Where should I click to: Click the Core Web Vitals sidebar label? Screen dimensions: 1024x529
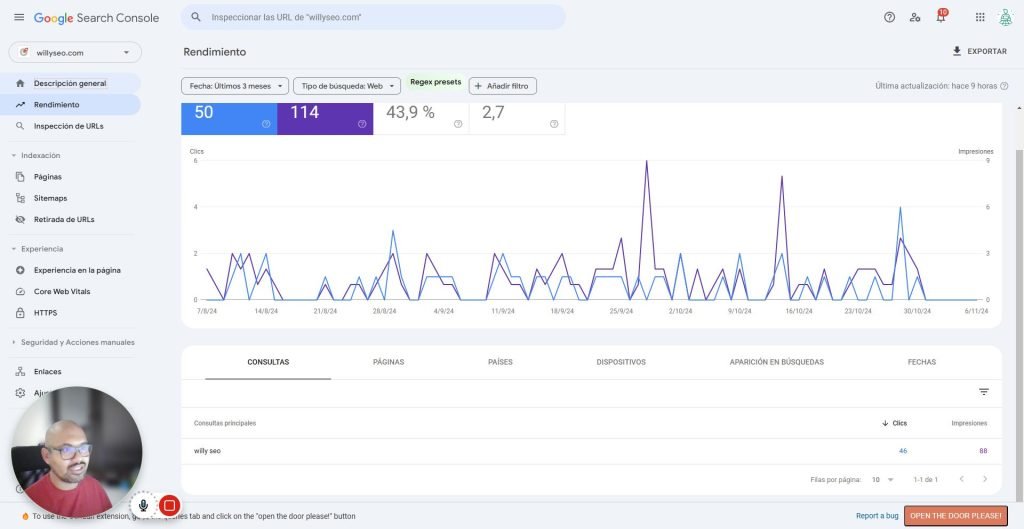62,291
